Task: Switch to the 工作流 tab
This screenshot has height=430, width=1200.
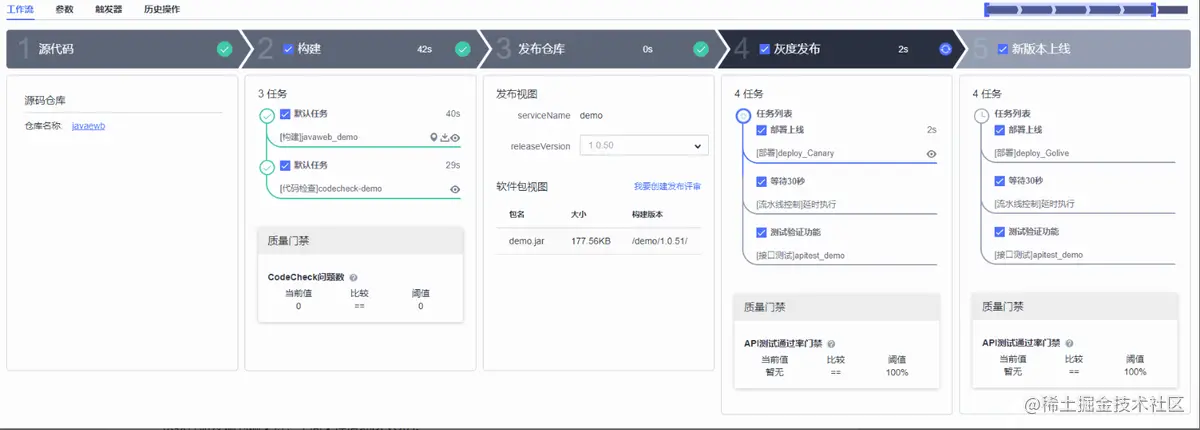Action: point(20,8)
